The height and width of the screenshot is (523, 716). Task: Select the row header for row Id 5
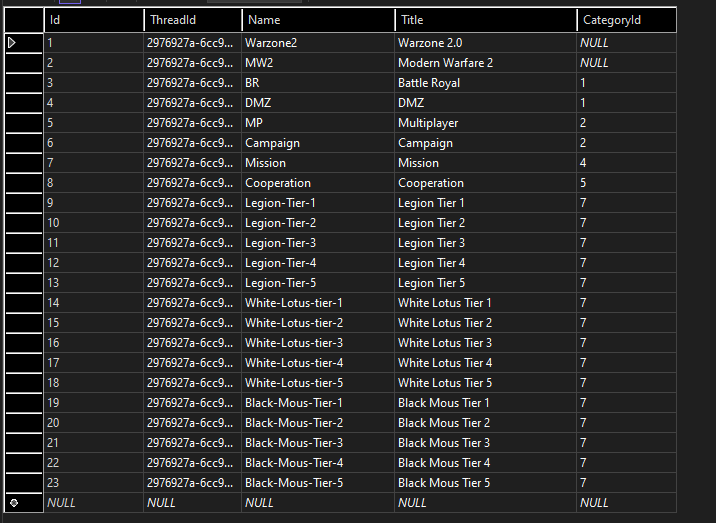(24, 123)
